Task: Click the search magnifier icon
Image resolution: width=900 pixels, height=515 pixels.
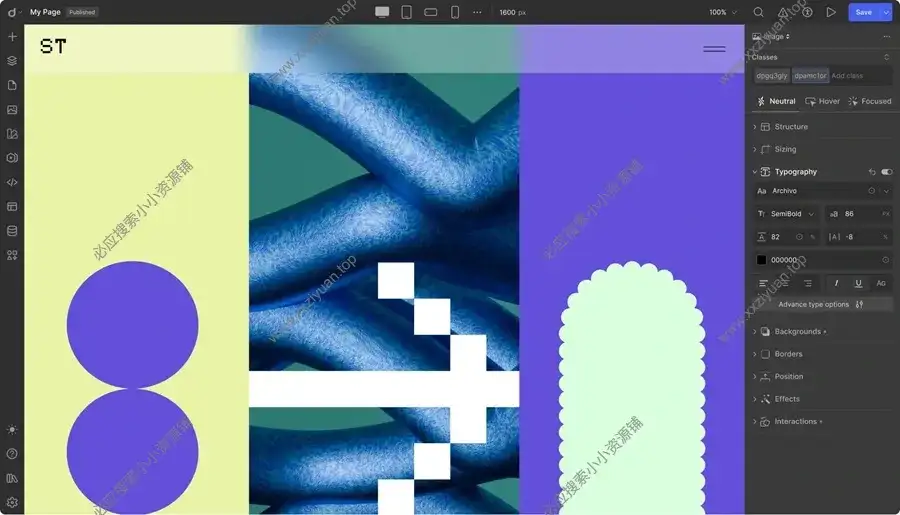Action: point(758,12)
